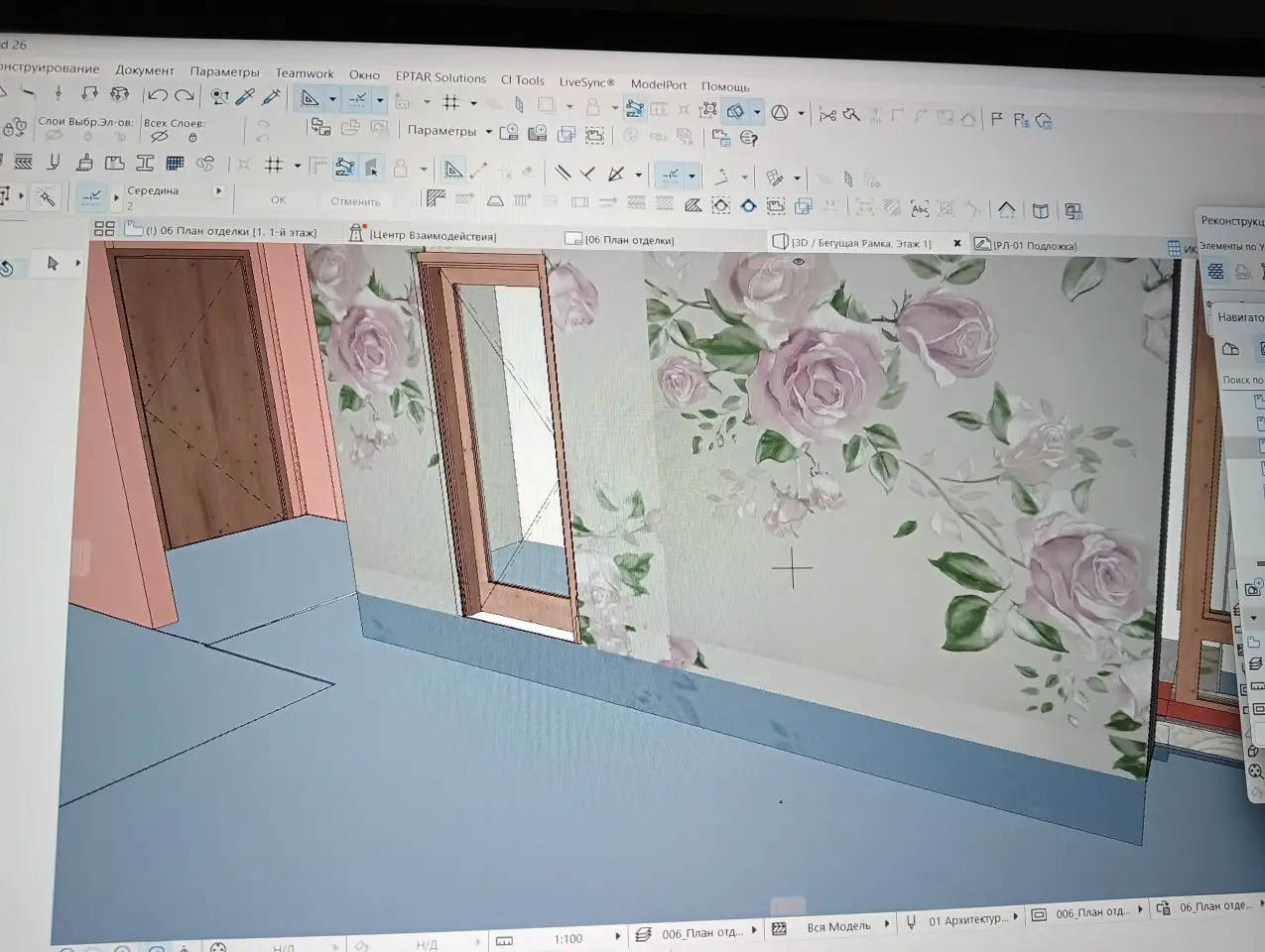Open dropdown beside circled-triangle icon
Screen dimensions: 1265x952
pyautogui.click(x=801, y=114)
